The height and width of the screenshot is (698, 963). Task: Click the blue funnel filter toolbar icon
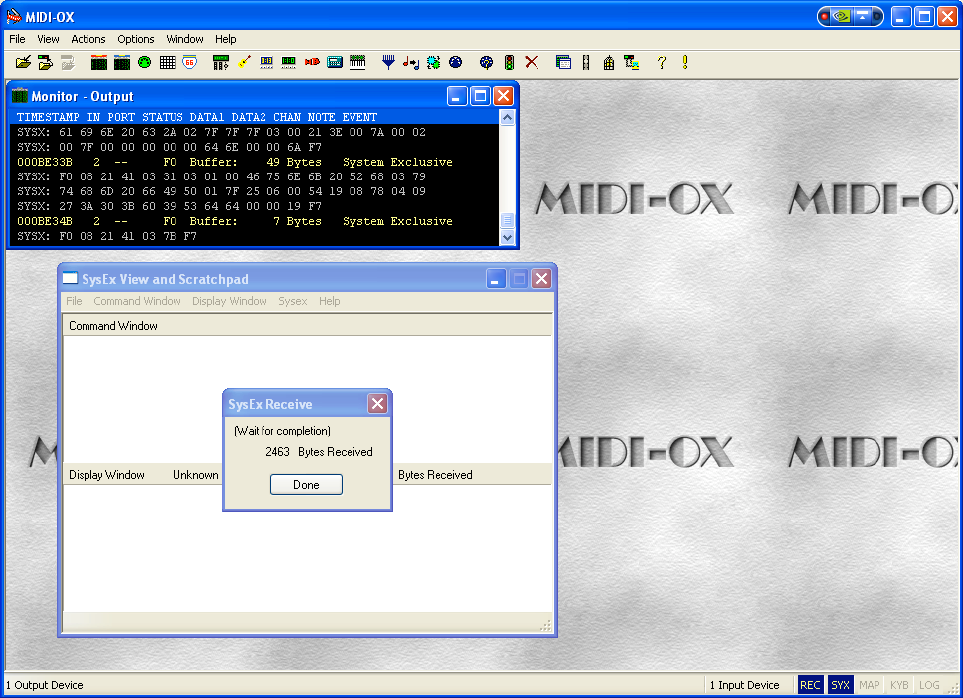pos(388,63)
